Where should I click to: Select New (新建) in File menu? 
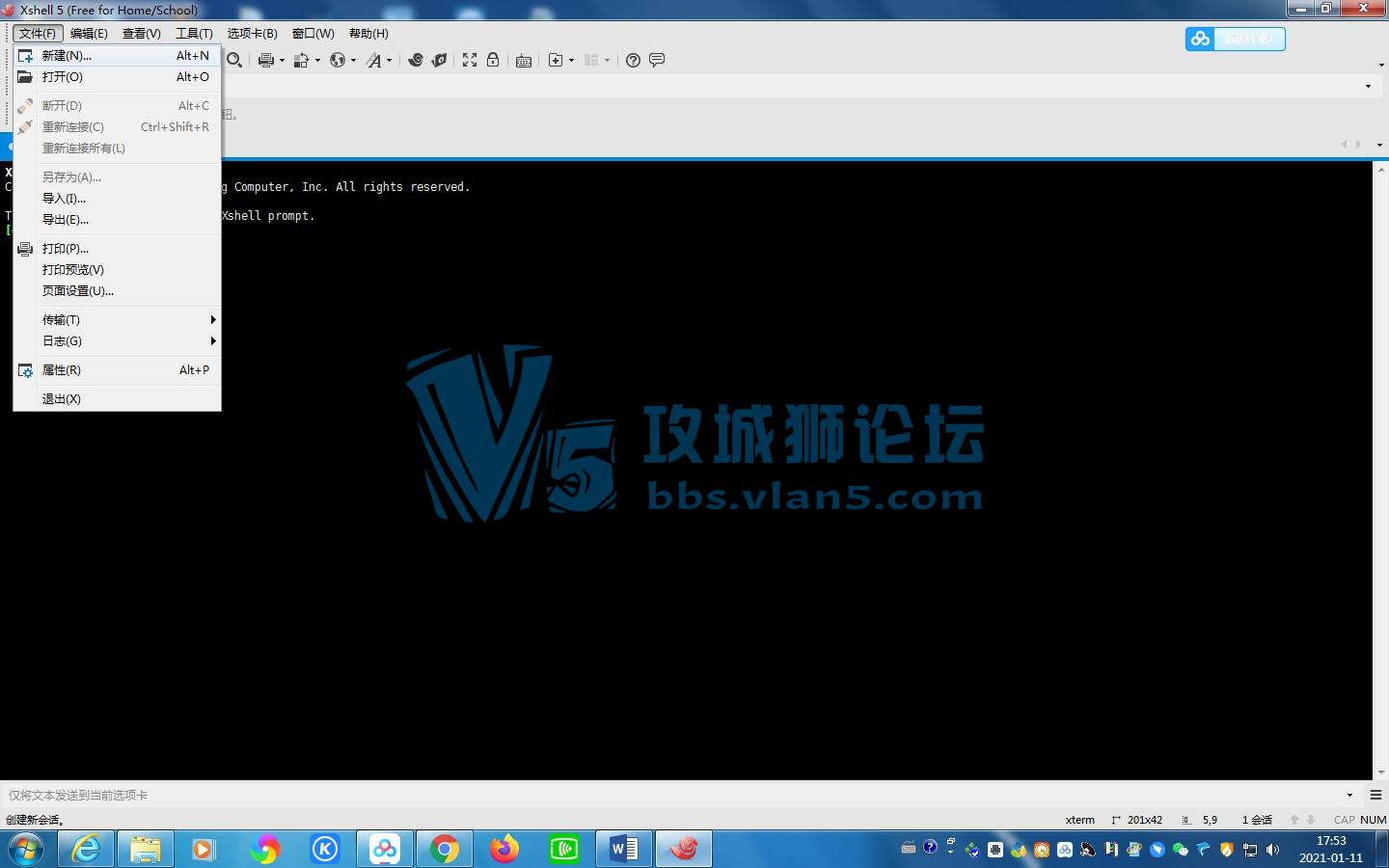pos(117,56)
